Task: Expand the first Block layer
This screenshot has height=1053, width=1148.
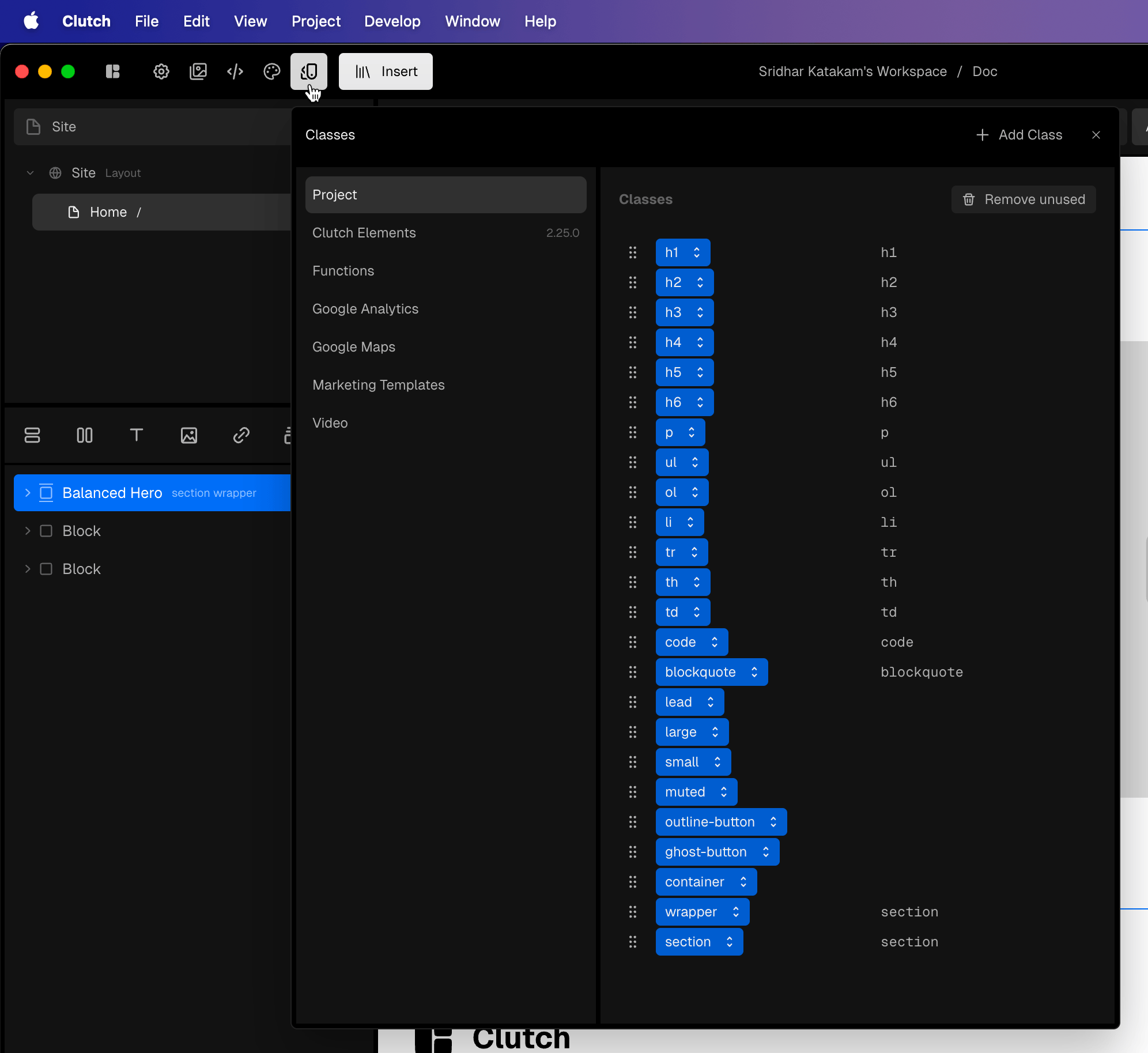Action: tap(28, 531)
